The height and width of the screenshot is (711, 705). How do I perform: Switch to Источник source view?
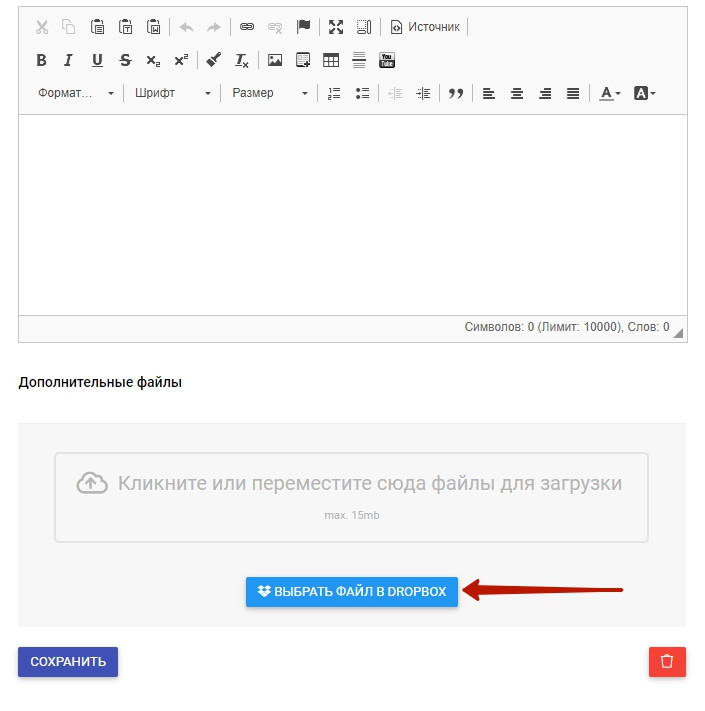[425, 27]
